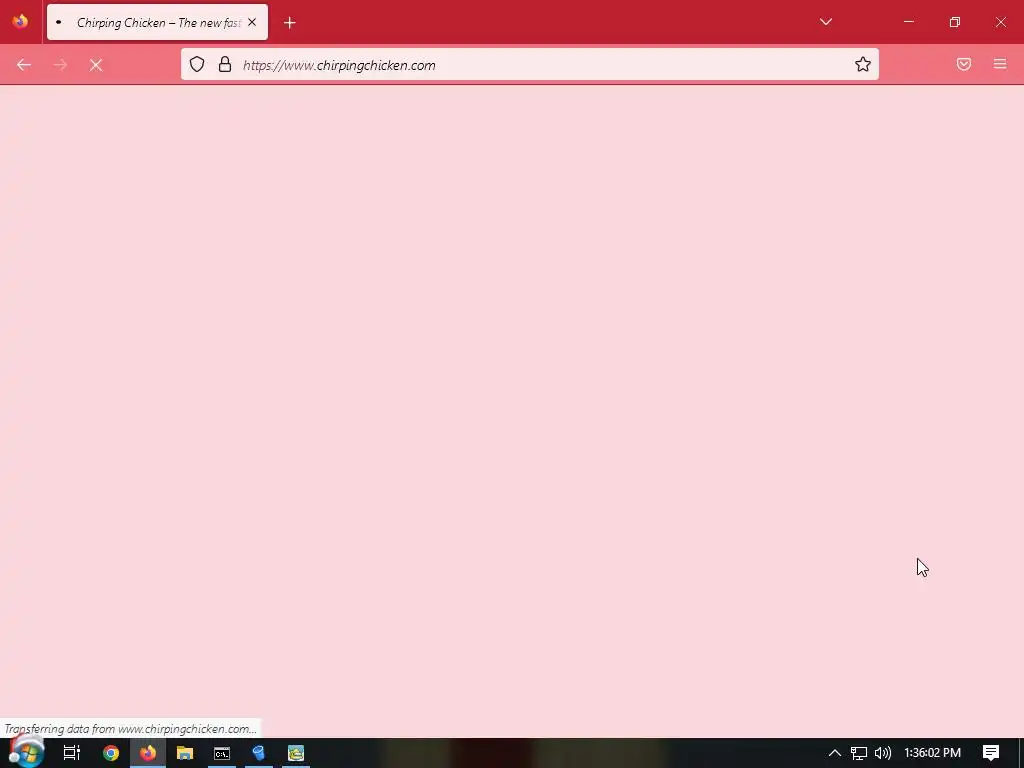Image resolution: width=1024 pixels, height=768 pixels.
Task: List all tabs dropdown arrow
Action: pos(826,22)
